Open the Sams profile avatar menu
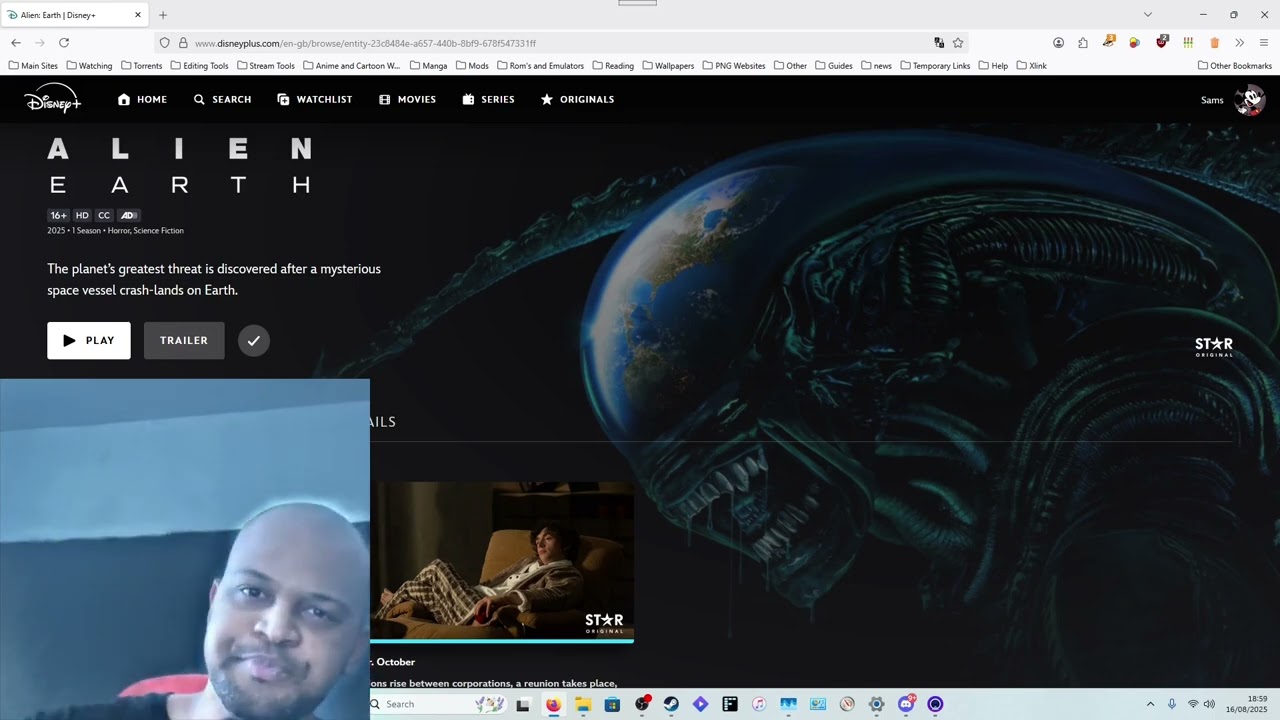 click(x=1249, y=100)
